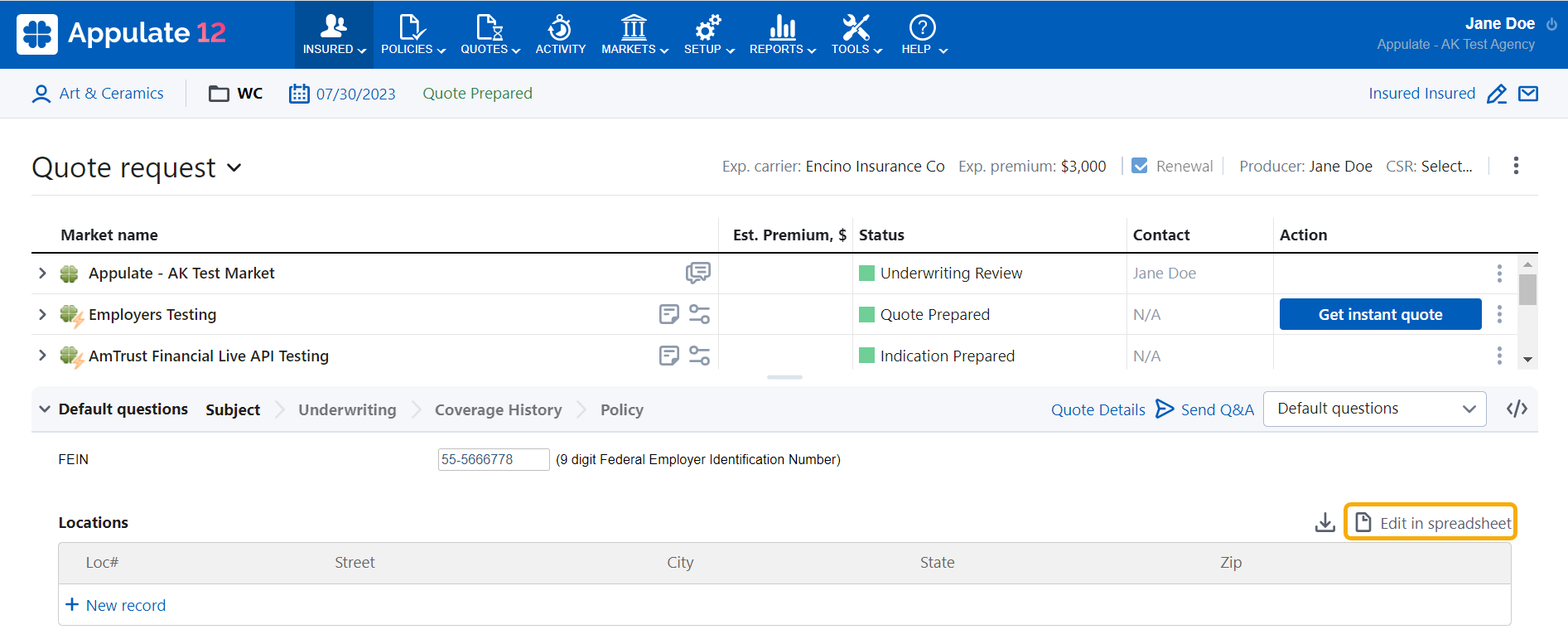Click the Jane Doe contact cell
Viewport: 1568px width, 644px height.
[1164, 273]
